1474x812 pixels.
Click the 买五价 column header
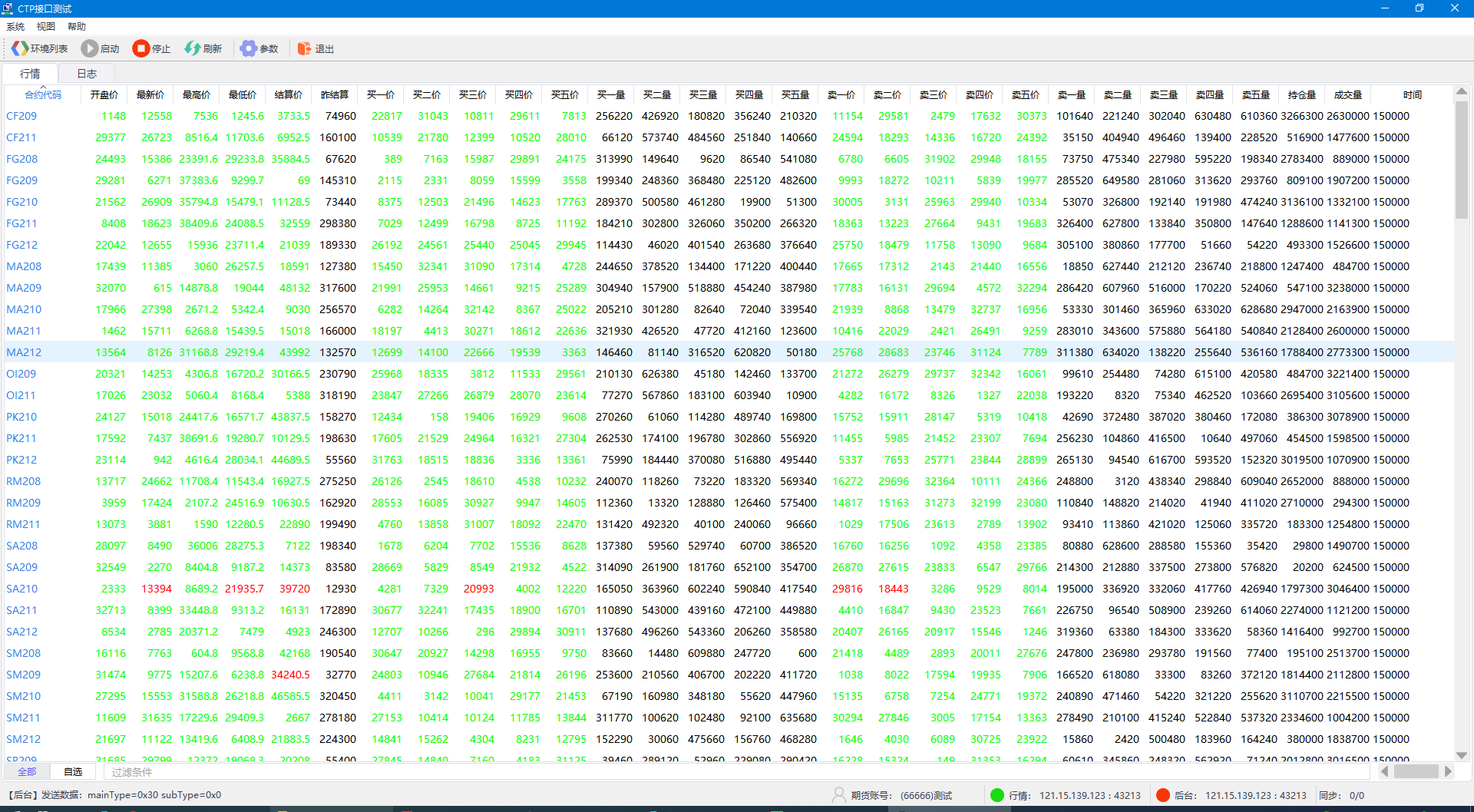point(565,95)
